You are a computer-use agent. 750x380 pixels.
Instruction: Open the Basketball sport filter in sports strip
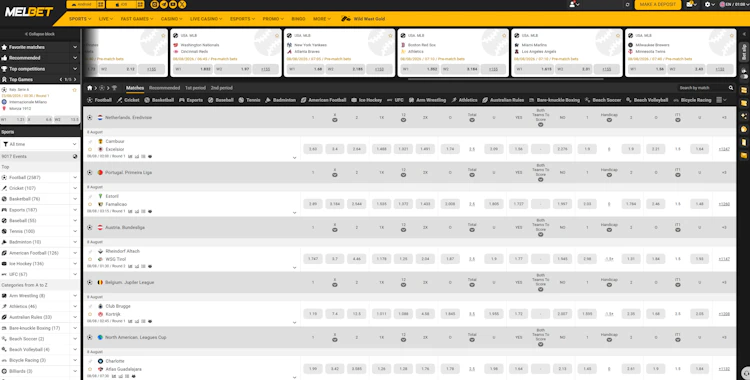[159, 100]
